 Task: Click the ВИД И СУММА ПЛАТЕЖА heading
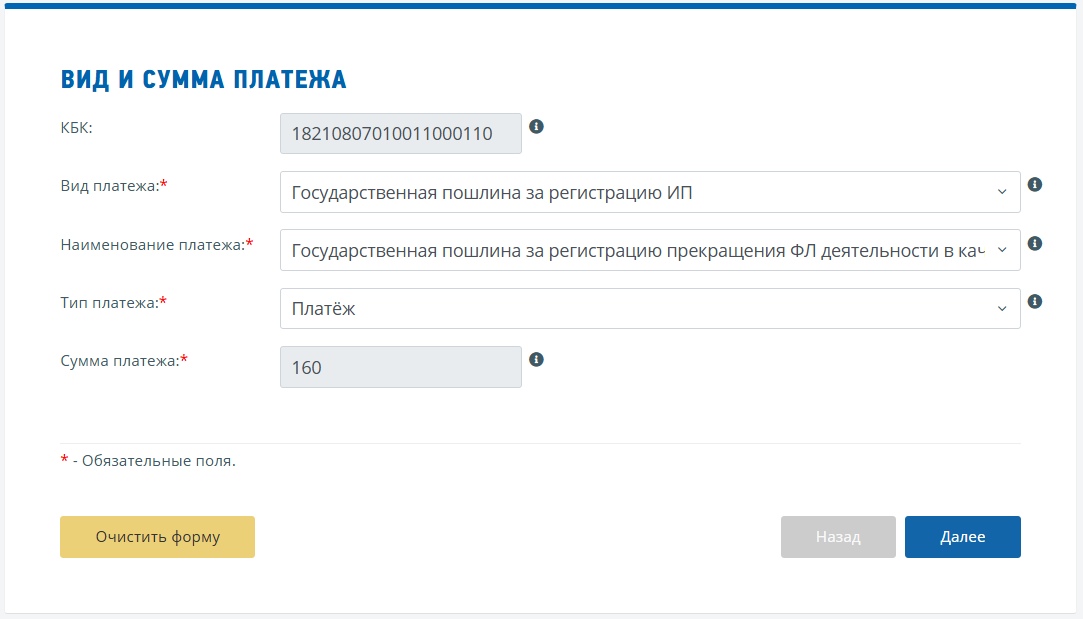pyautogui.click(x=203, y=78)
